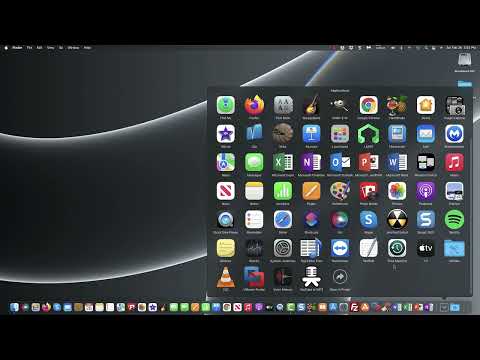480x360 pixels.
Task: Open Time Machine icon in the stack
Action: point(397,248)
